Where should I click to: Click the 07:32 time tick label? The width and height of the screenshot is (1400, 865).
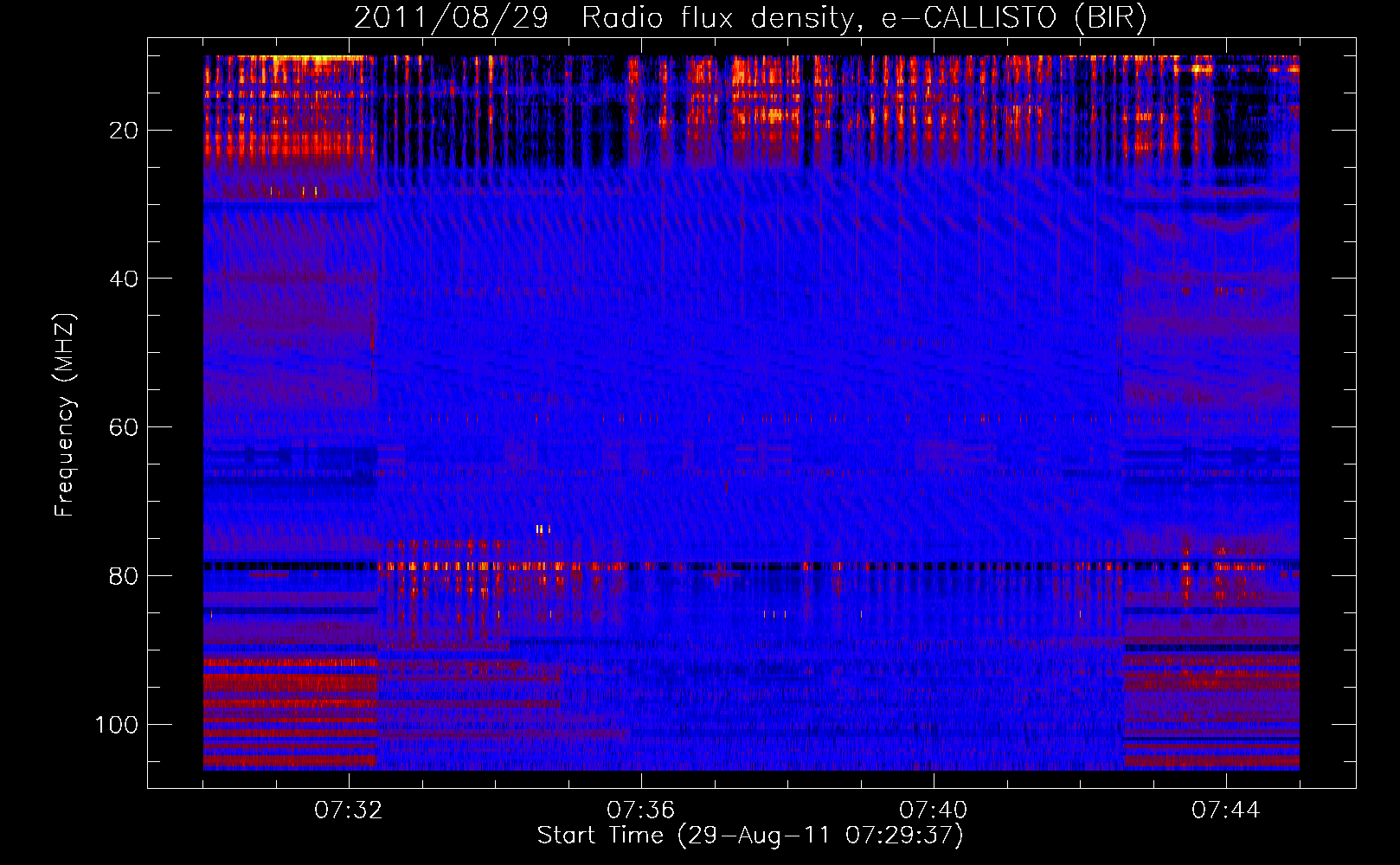(349, 811)
